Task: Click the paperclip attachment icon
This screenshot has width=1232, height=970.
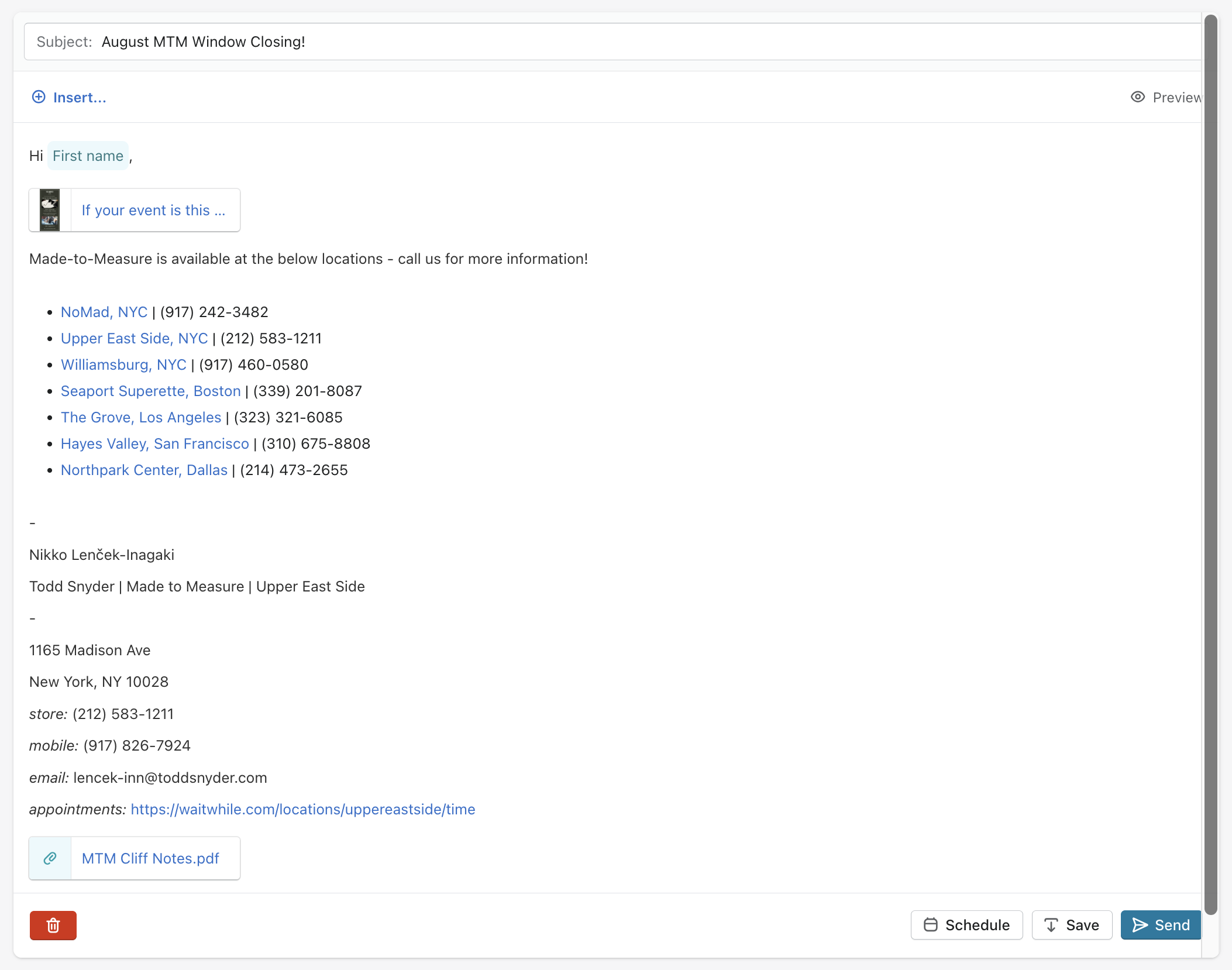Action: (50, 858)
